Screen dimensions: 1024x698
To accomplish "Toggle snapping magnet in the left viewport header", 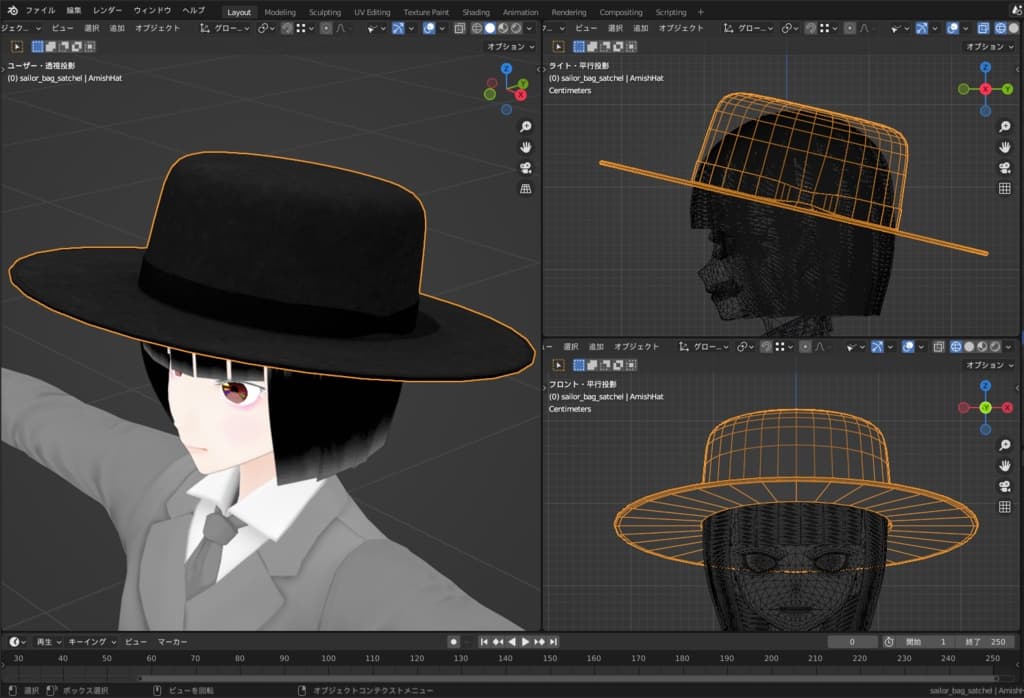I will click(287, 28).
